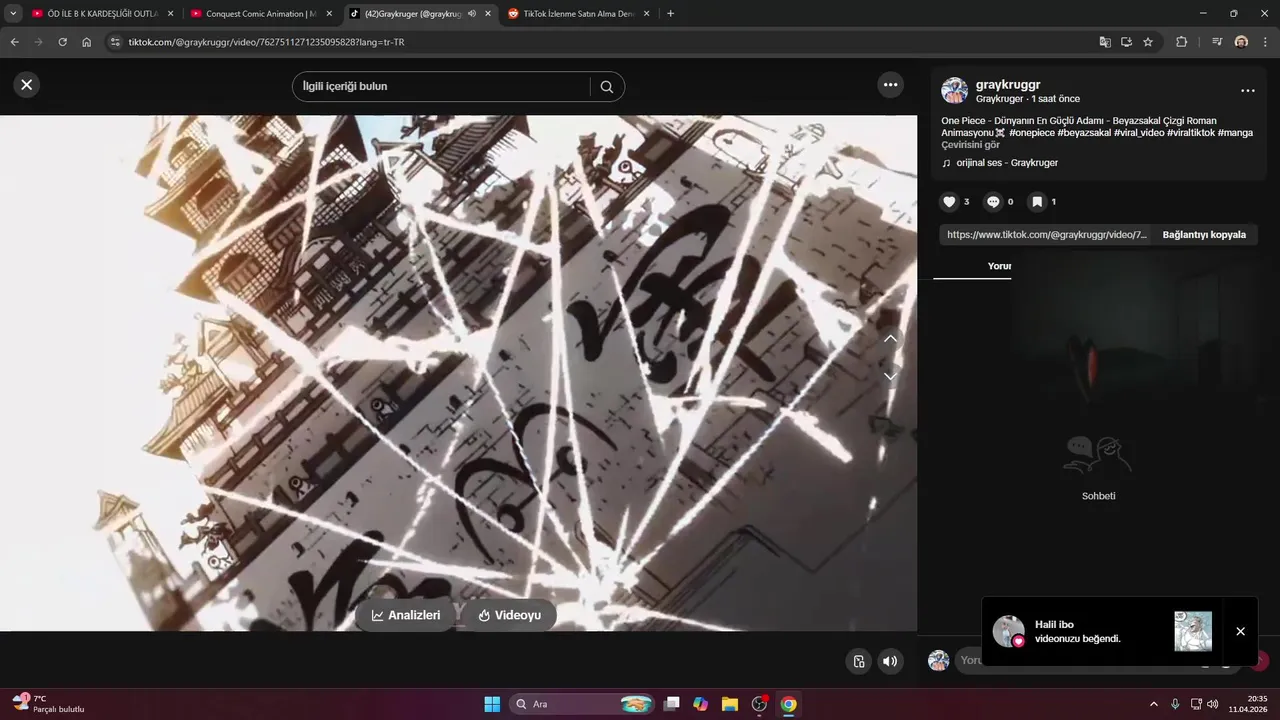
Task: Open a new browser tab with plus
Action: click(670, 14)
